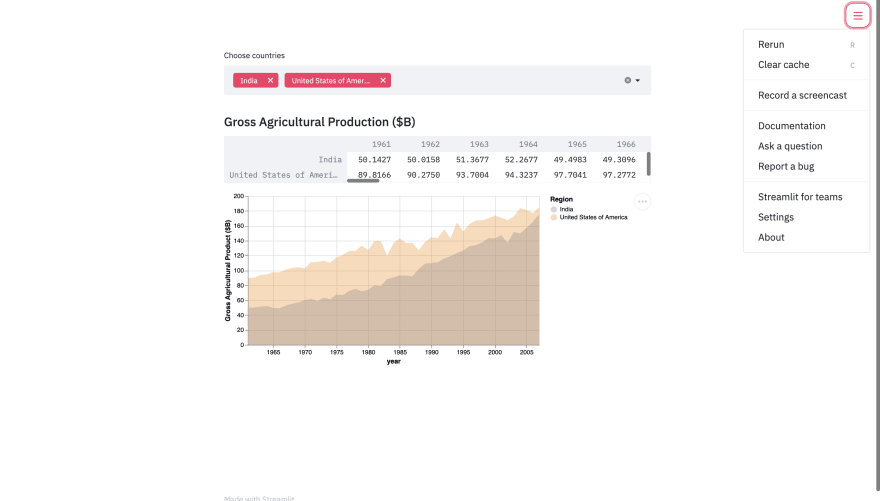Select the 1966 column header

(x=626, y=144)
